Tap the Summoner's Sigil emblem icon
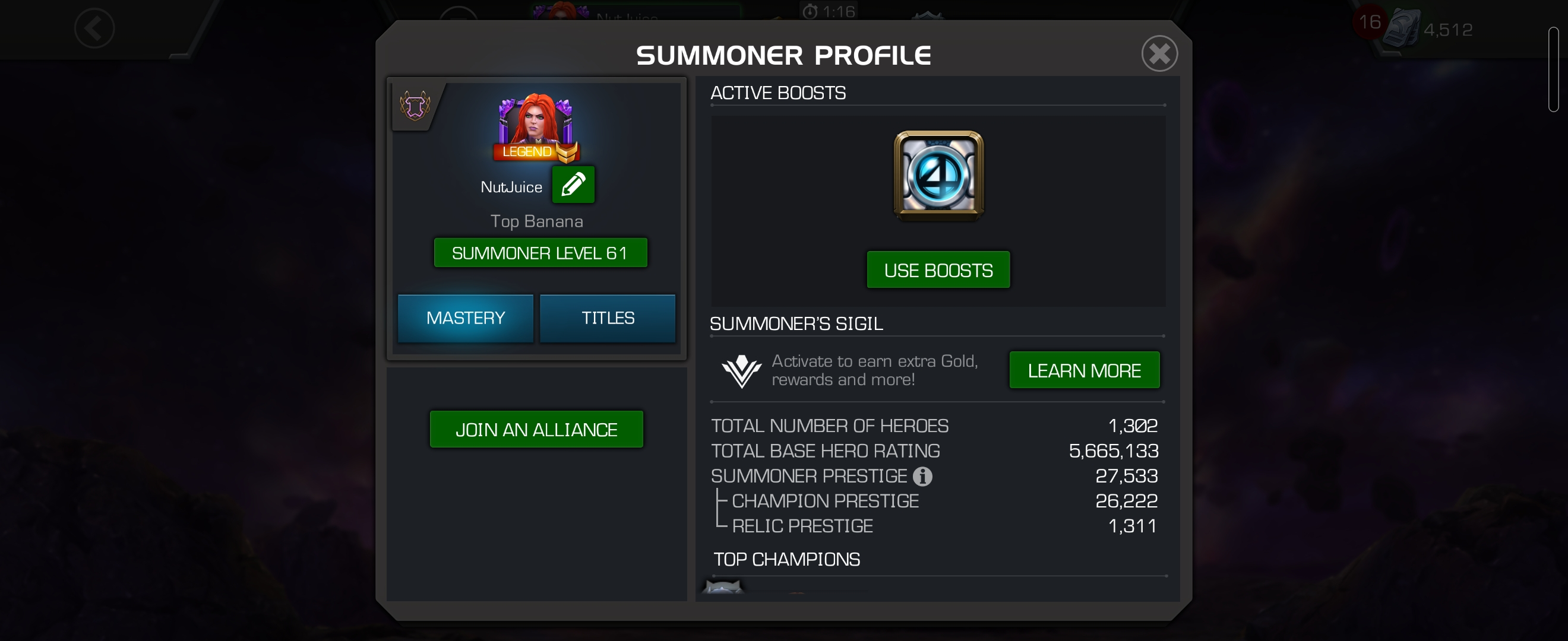Screen dimensions: 1568x641 click(x=741, y=370)
